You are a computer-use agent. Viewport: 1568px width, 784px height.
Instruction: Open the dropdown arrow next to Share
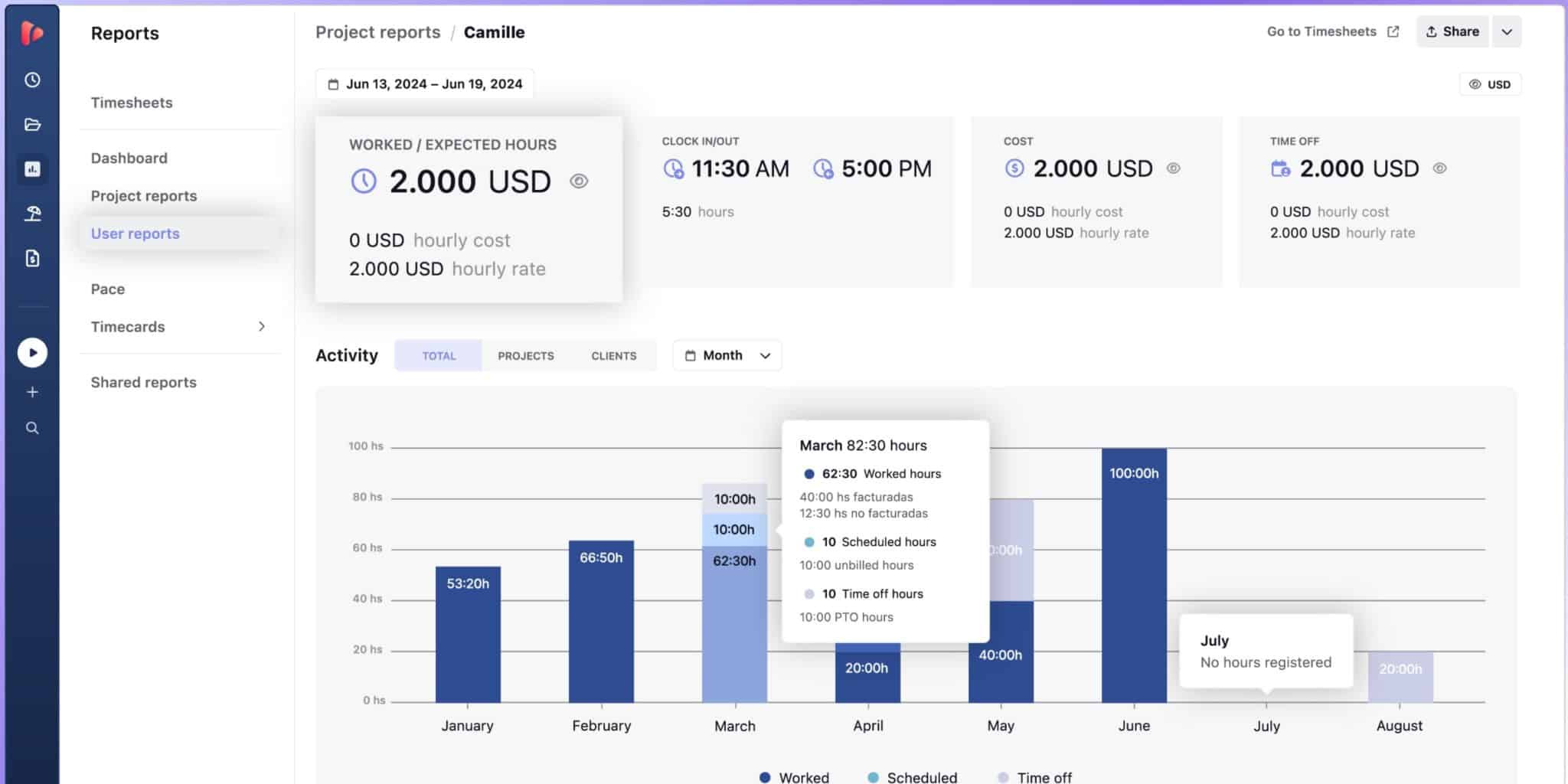[x=1507, y=32]
